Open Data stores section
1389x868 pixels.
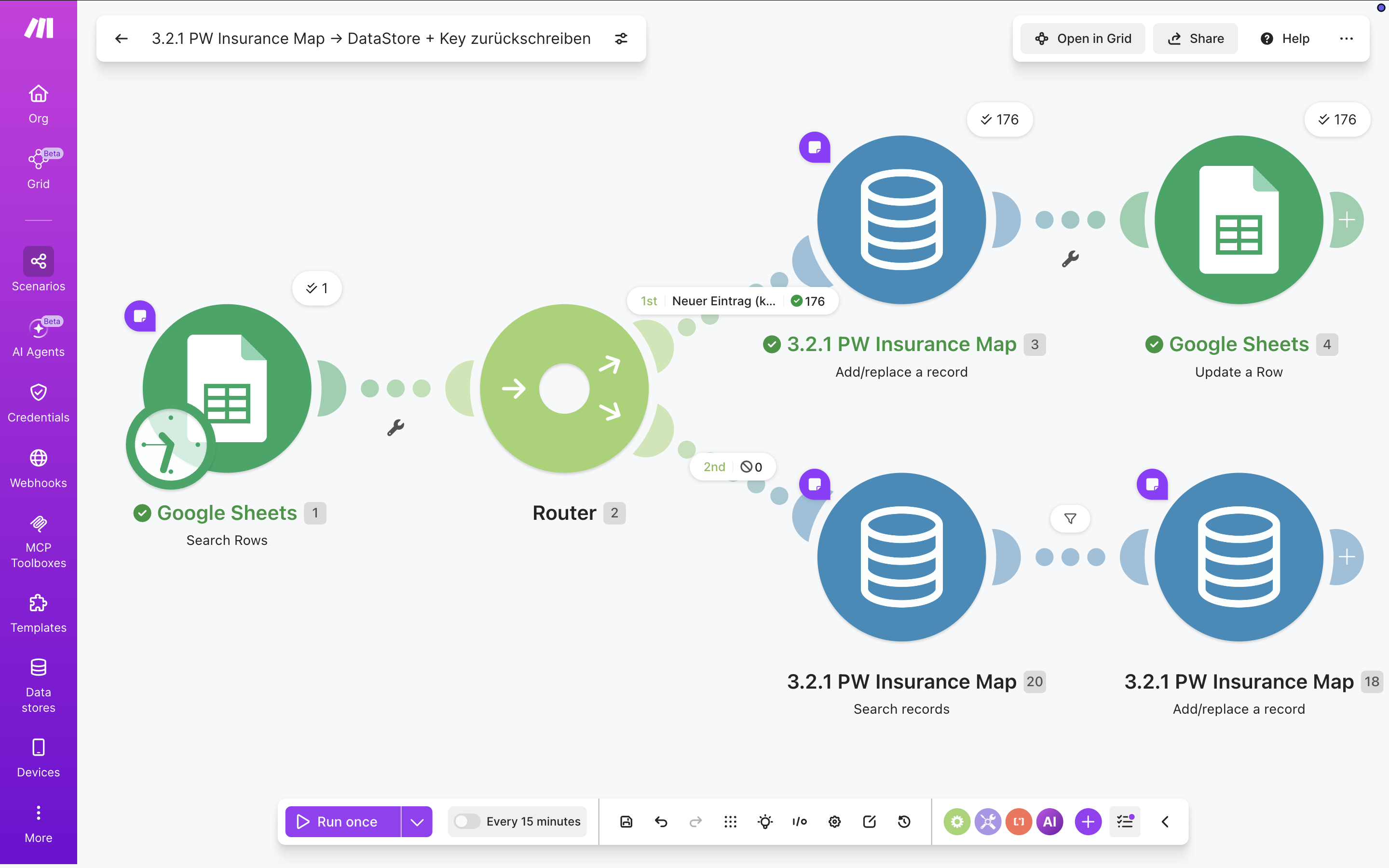(x=39, y=686)
